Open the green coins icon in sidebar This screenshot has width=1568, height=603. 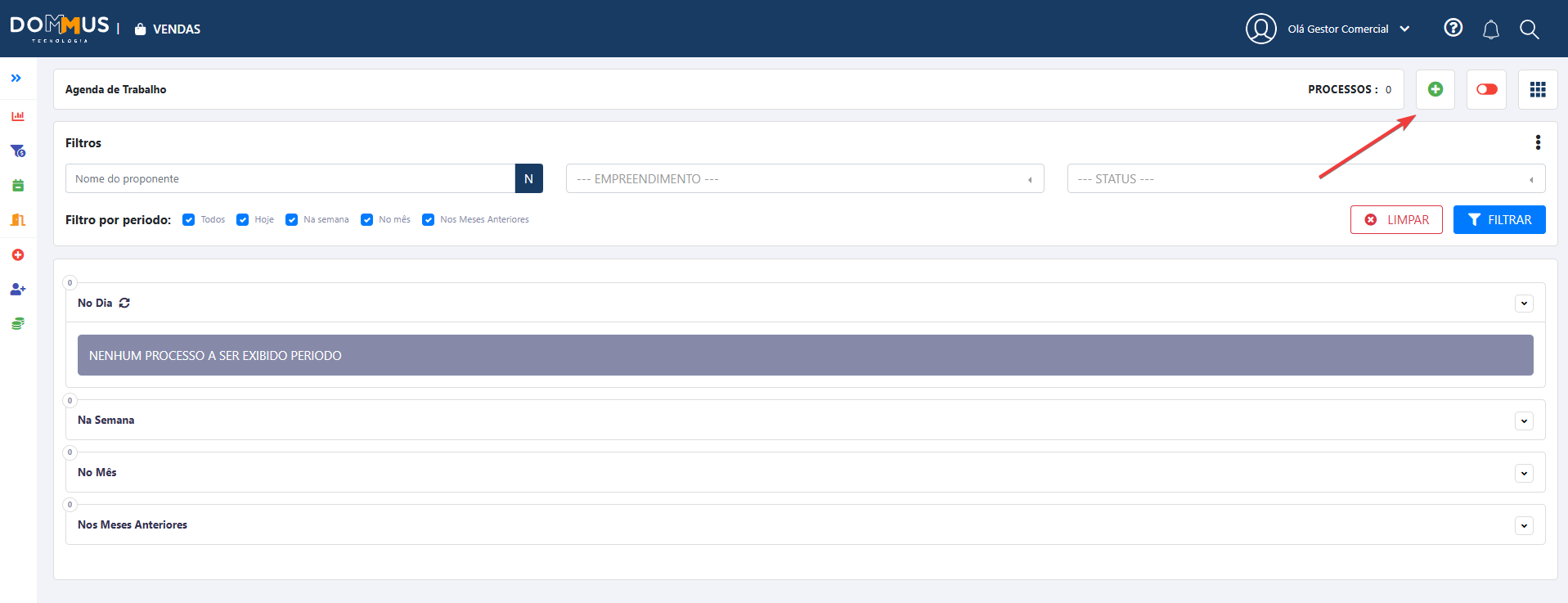18,324
